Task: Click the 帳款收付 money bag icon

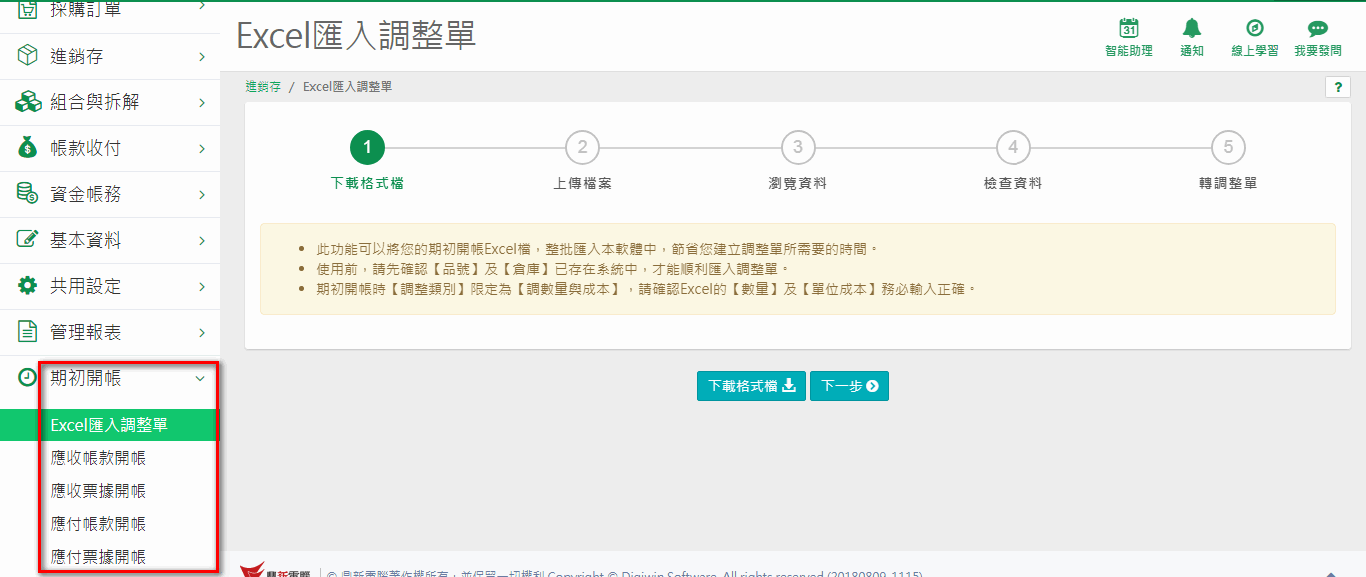Action: [28, 148]
